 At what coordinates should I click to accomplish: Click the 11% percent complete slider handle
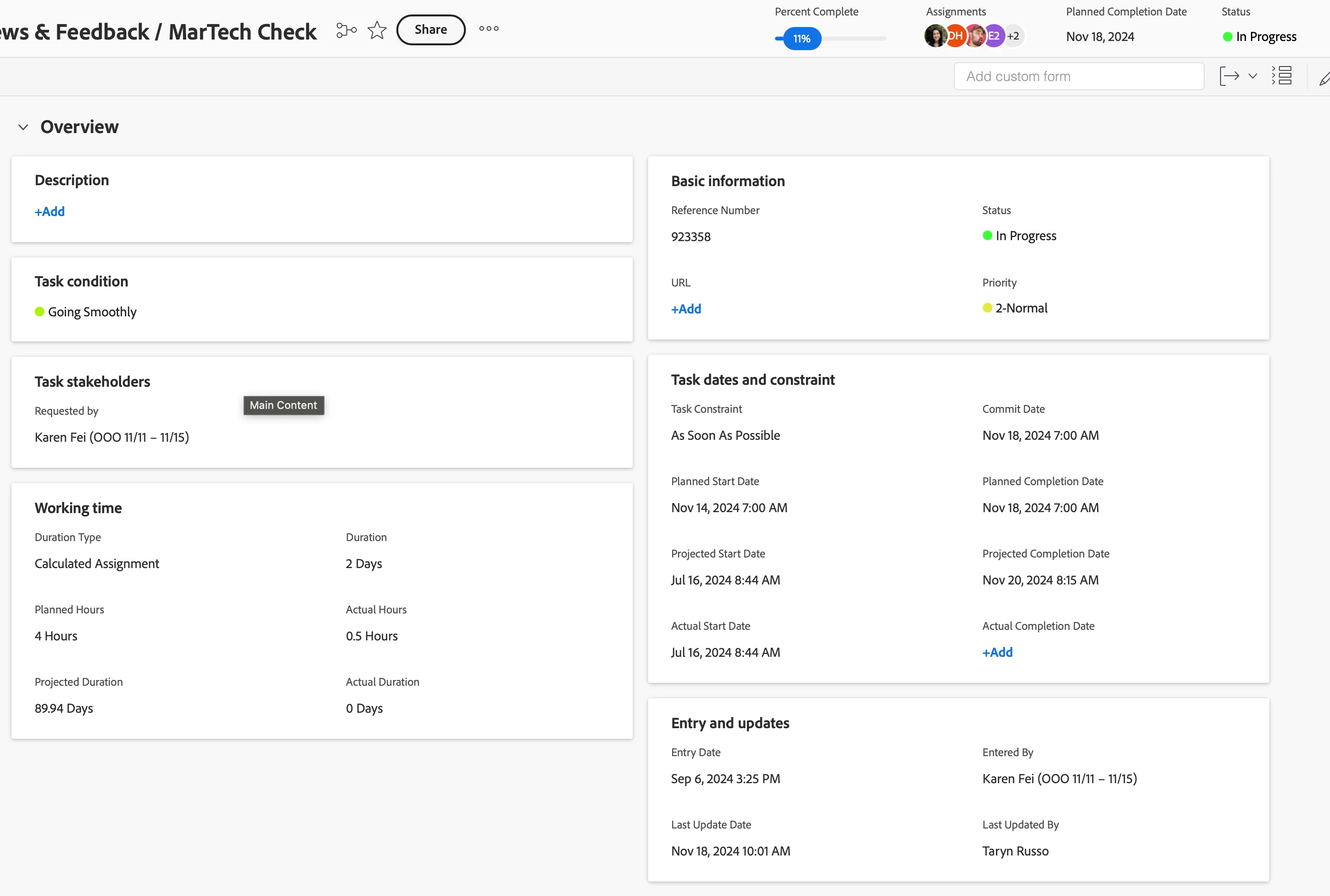click(x=801, y=39)
